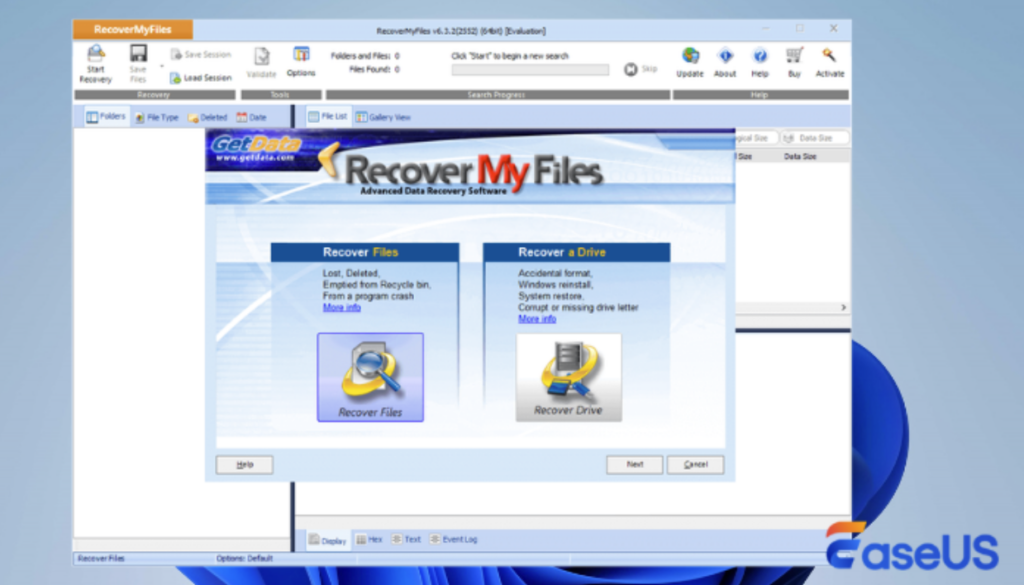1024x585 pixels.
Task: Click the file list horizontal scroll right arrow
Action: [843, 307]
